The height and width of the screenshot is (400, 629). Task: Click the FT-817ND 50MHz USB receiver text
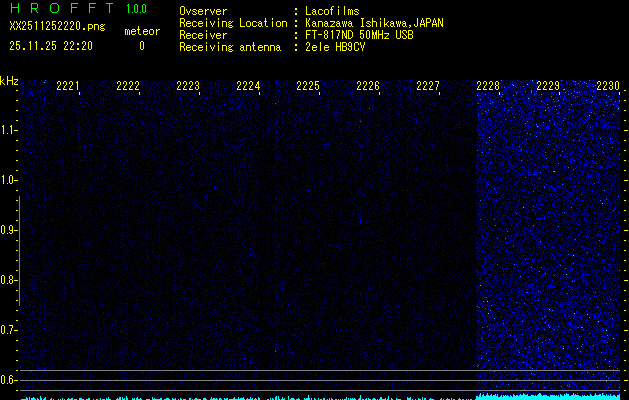pyautogui.click(x=361, y=35)
